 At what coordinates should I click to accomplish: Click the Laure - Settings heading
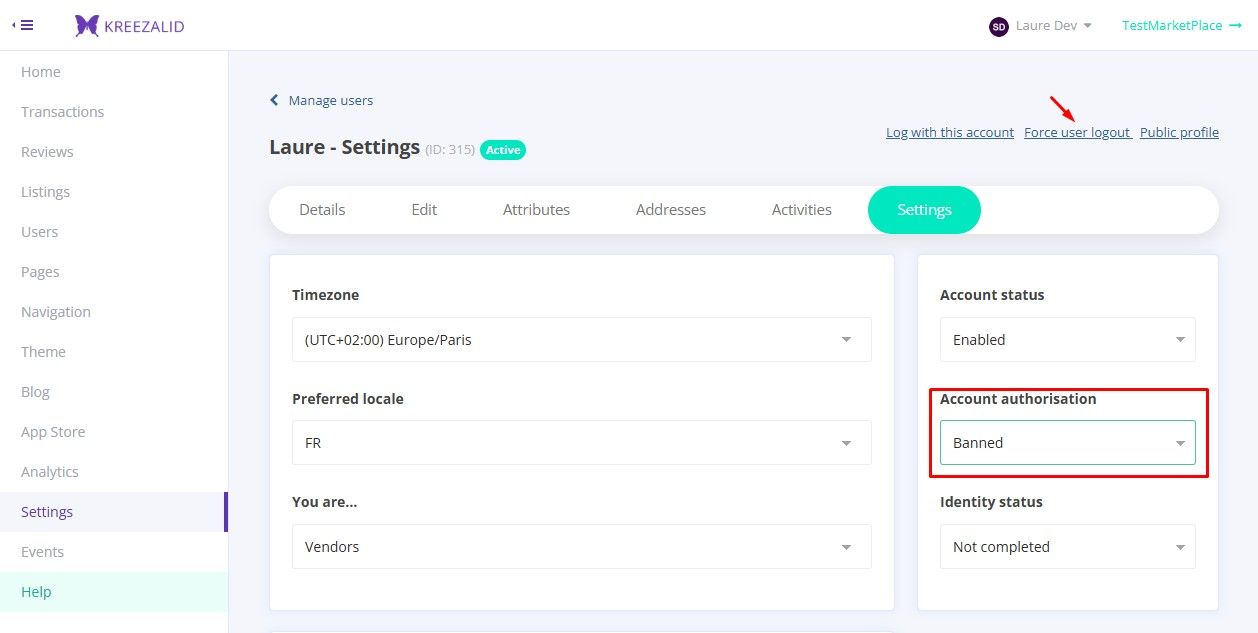[344, 147]
